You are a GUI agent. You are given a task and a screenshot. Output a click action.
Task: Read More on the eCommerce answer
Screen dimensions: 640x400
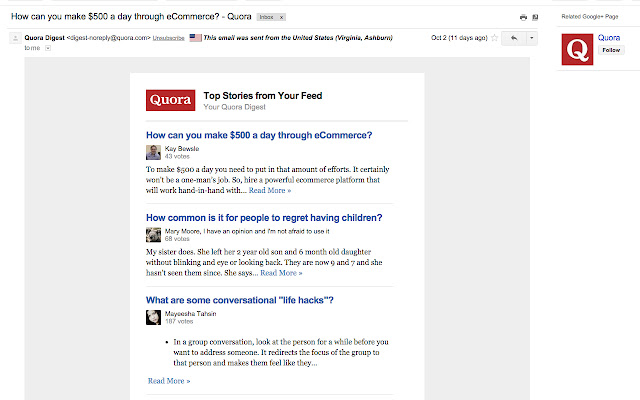tap(270, 191)
